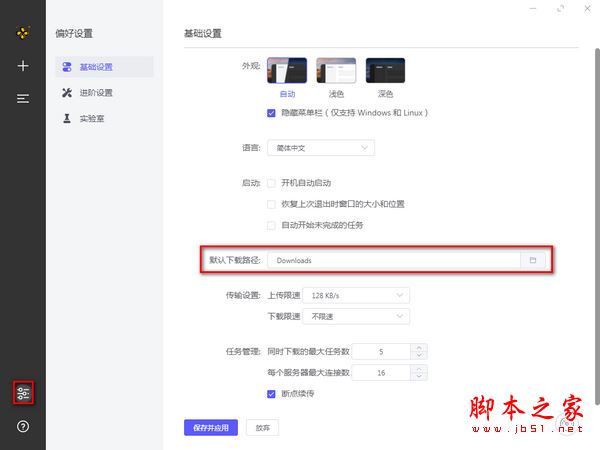Viewport: 600px width, 450px height.
Task: Enable 自动开始未完成的任务 checkbox
Action: pyautogui.click(x=271, y=225)
